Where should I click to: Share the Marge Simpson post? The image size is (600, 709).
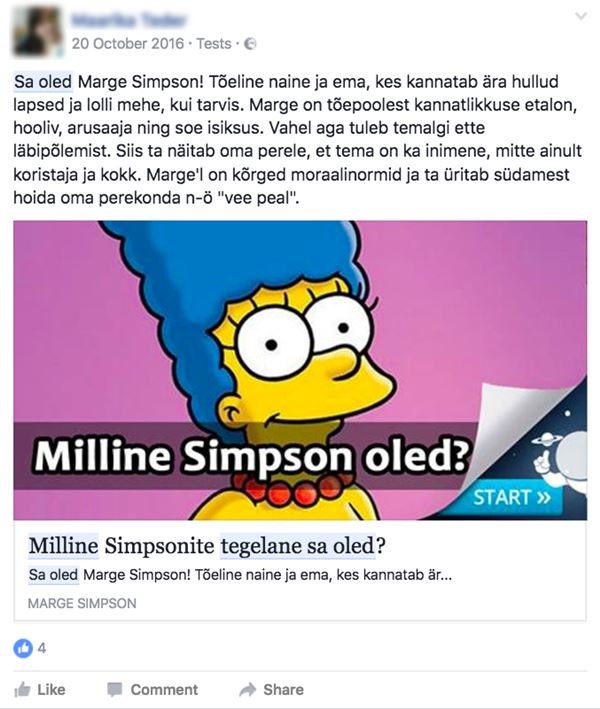click(x=271, y=690)
